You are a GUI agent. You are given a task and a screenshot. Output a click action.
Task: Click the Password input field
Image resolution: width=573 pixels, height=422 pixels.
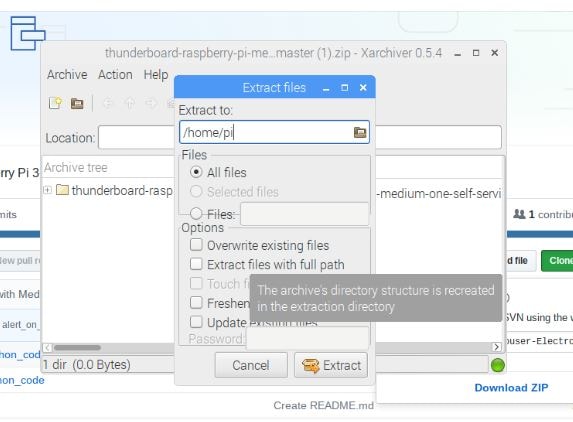click(308, 338)
